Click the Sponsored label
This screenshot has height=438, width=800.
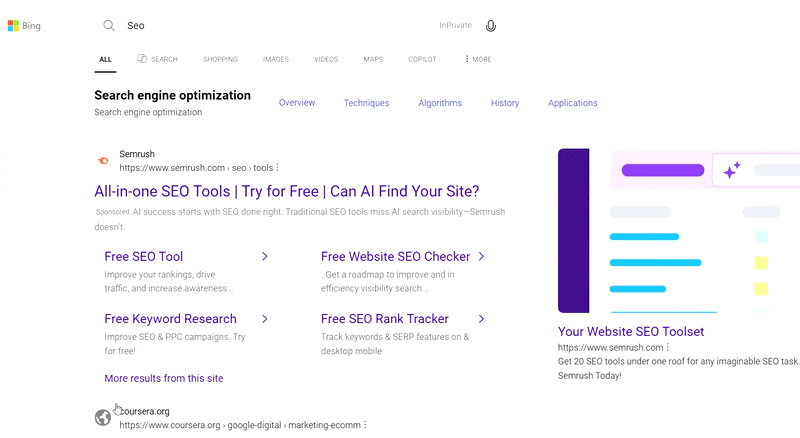112,212
